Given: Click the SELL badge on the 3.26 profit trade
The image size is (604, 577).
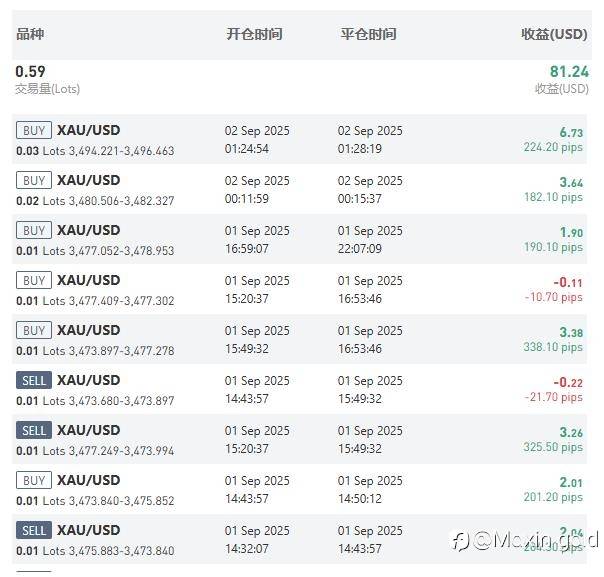Looking at the screenshot, I should click(x=34, y=430).
